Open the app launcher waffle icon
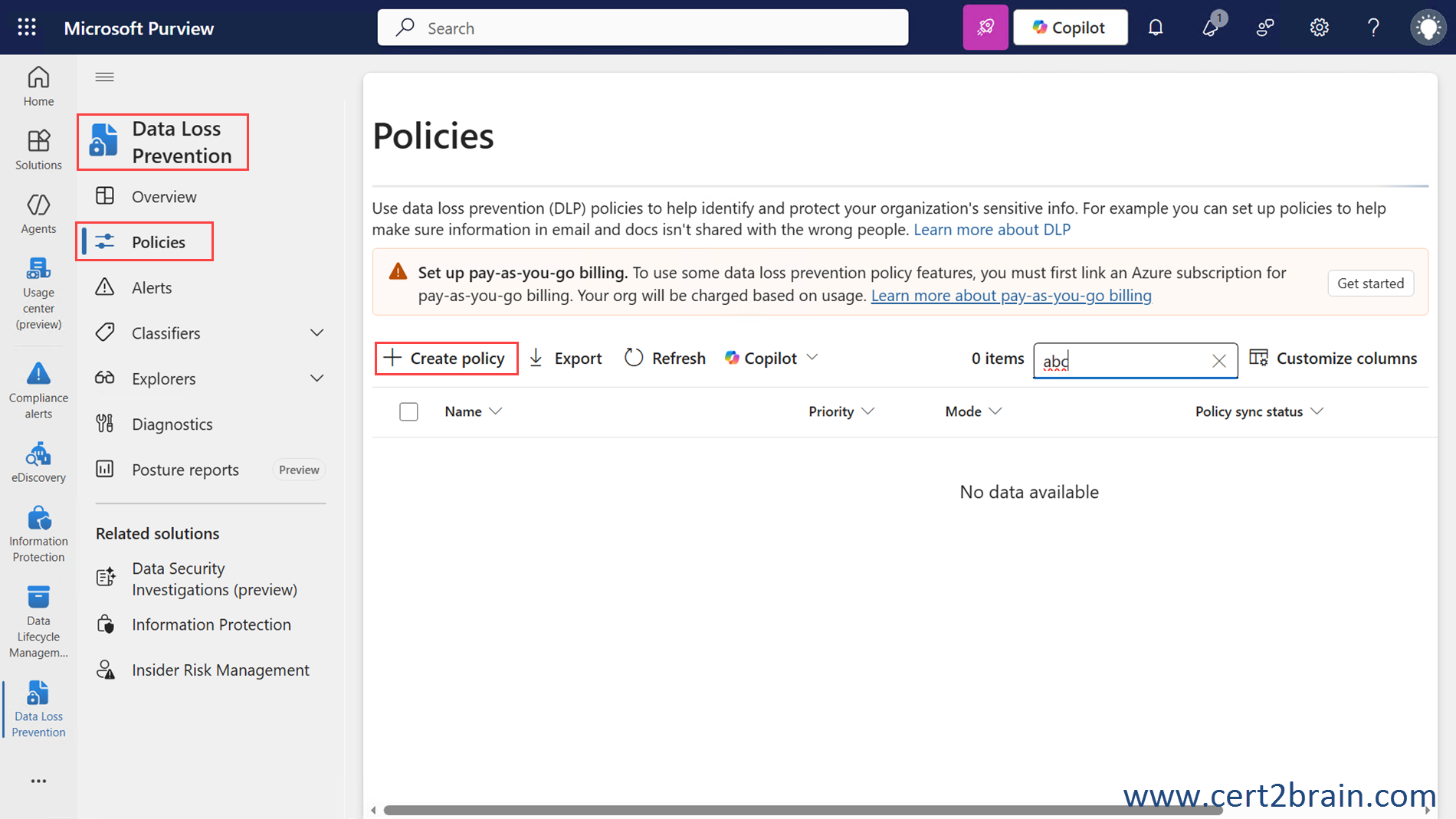This screenshot has height=819, width=1456. click(x=27, y=28)
